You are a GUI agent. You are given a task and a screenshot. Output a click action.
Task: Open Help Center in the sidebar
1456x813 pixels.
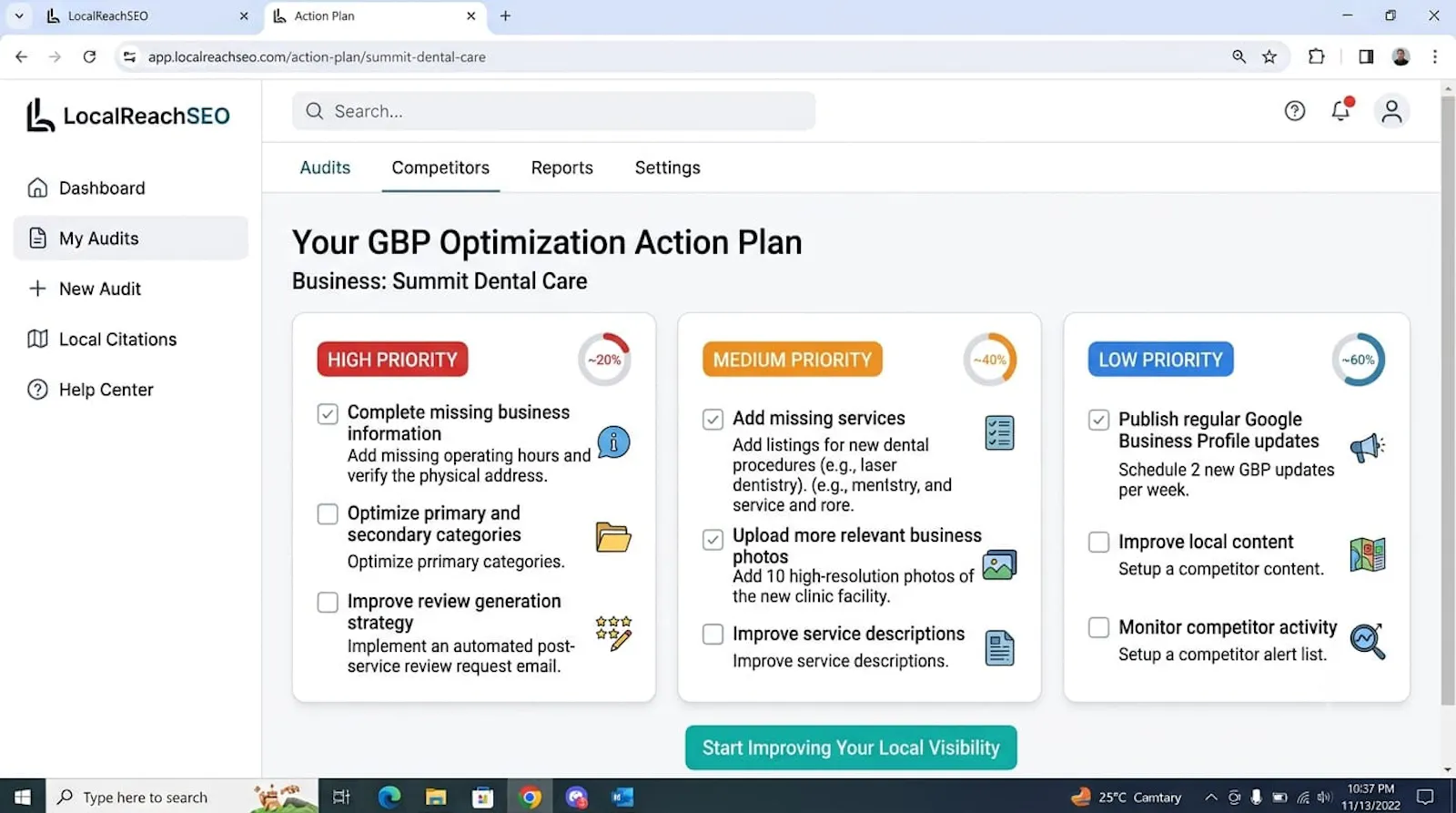point(131,390)
